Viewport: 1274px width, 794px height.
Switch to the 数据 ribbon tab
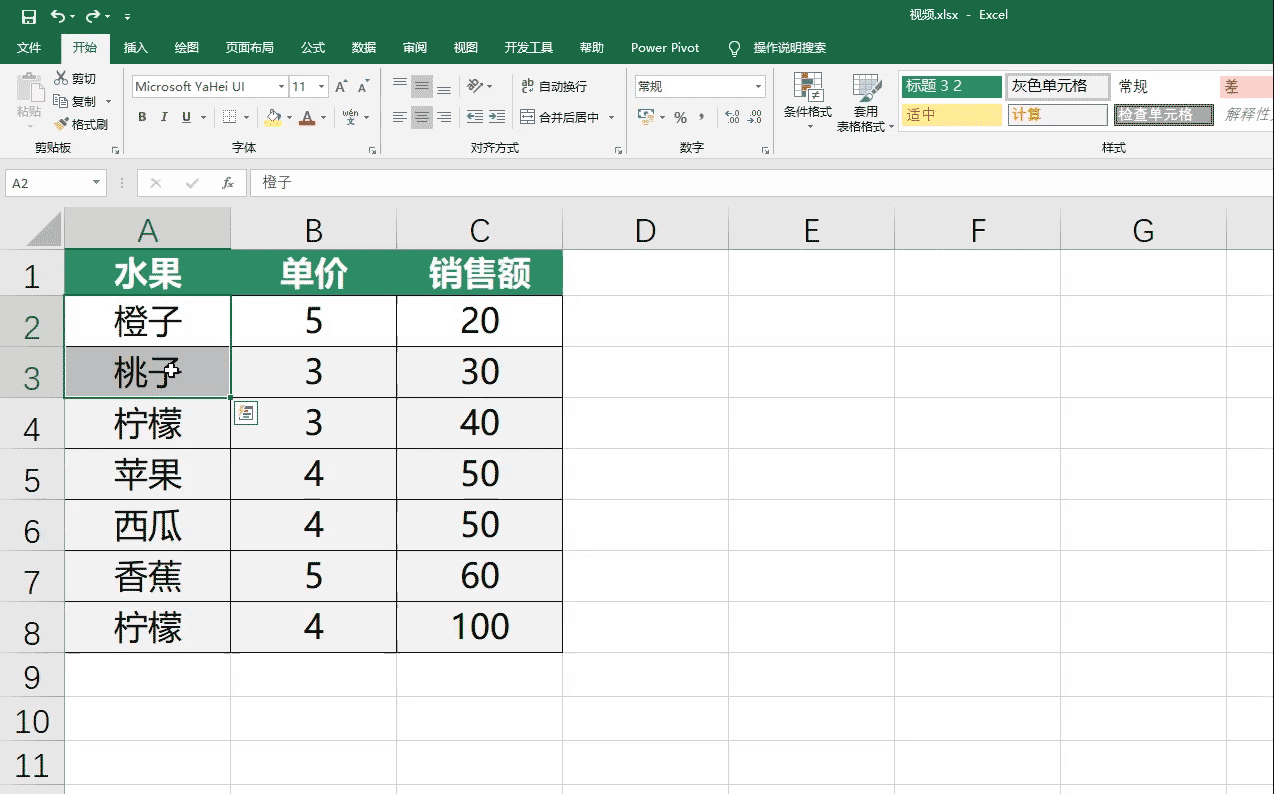click(x=362, y=47)
